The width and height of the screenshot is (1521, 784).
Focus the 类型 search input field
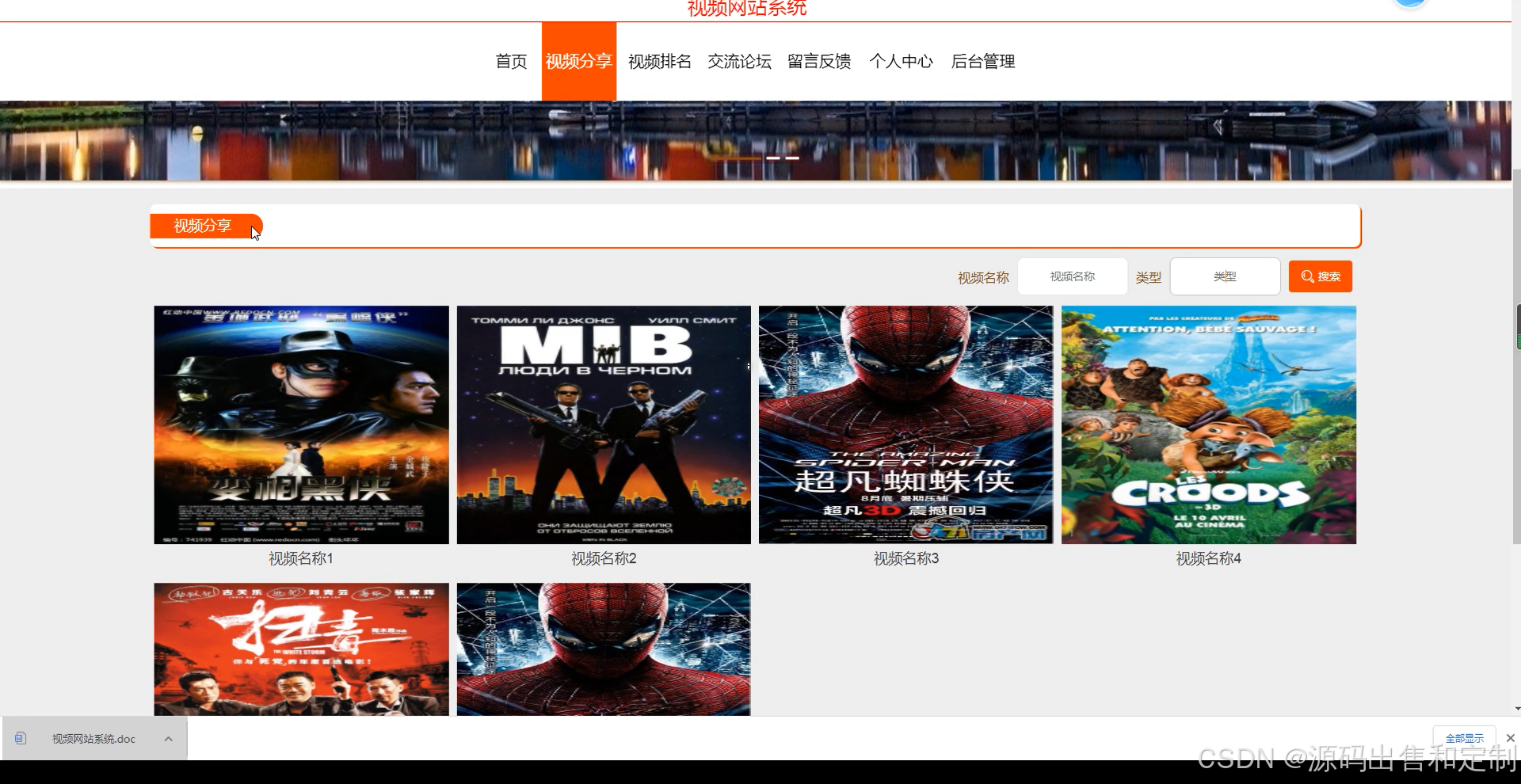(x=1225, y=276)
